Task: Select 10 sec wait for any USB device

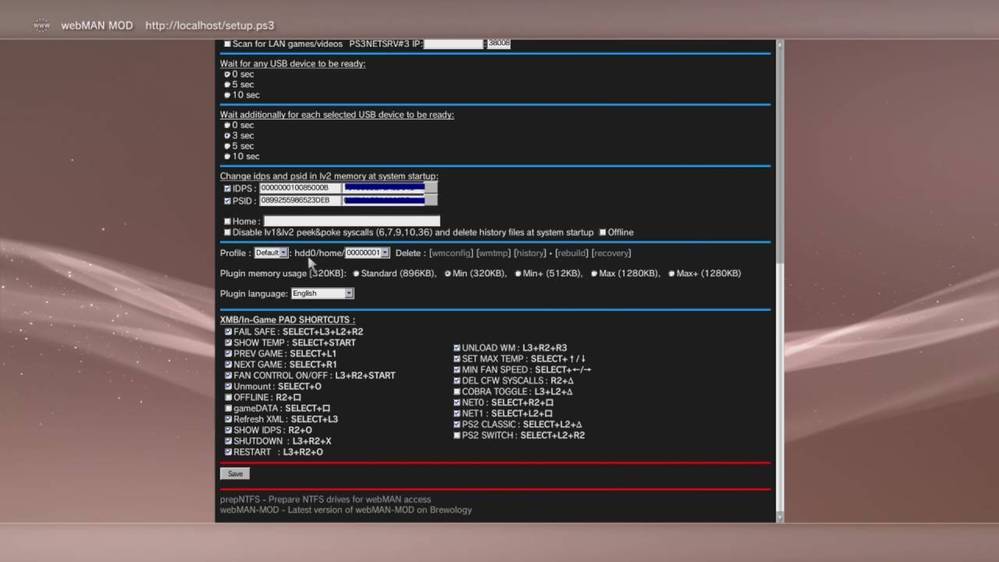Action: point(227,95)
